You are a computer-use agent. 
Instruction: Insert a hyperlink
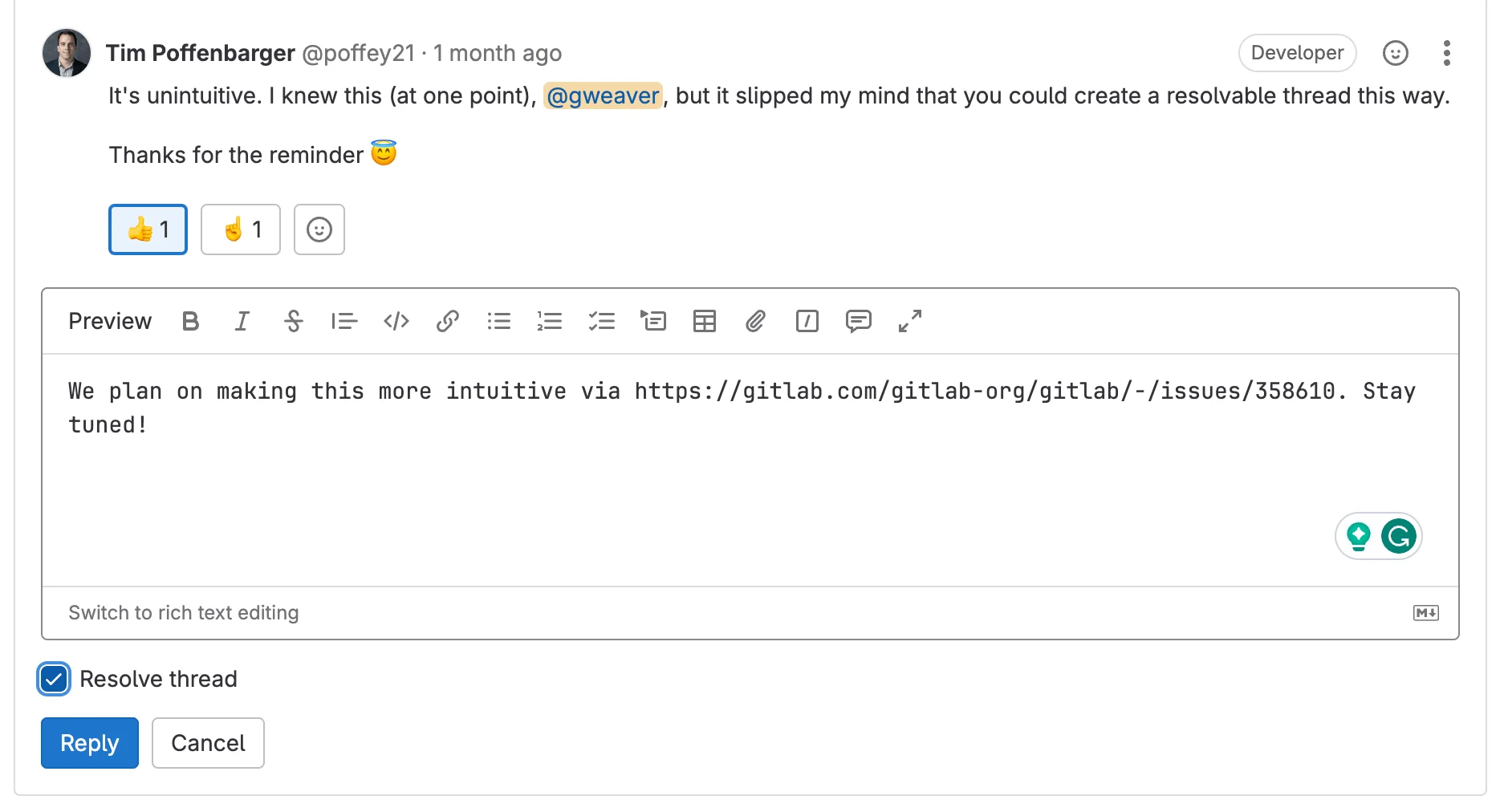point(447,321)
